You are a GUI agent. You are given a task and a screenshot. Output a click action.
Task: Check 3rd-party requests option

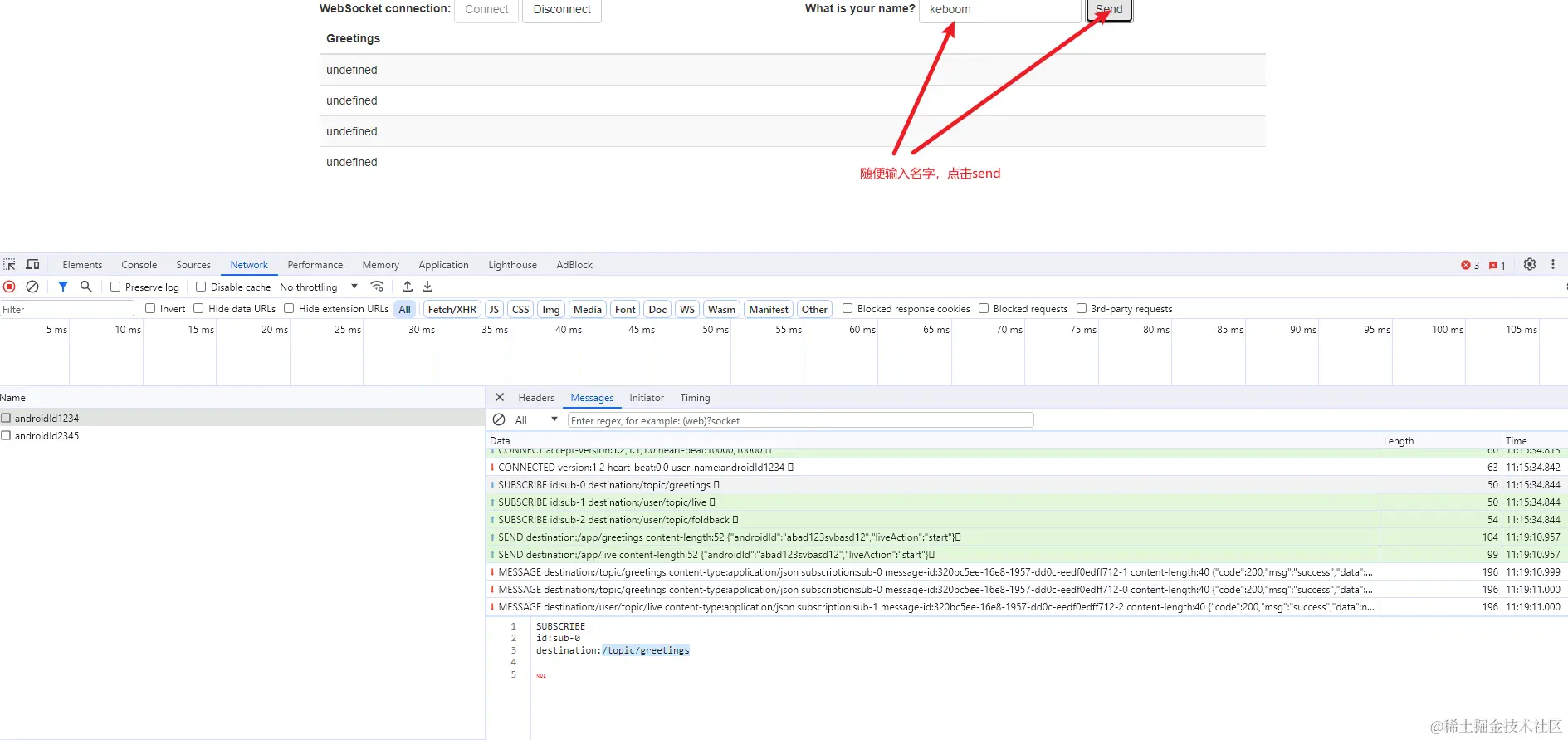1082,308
